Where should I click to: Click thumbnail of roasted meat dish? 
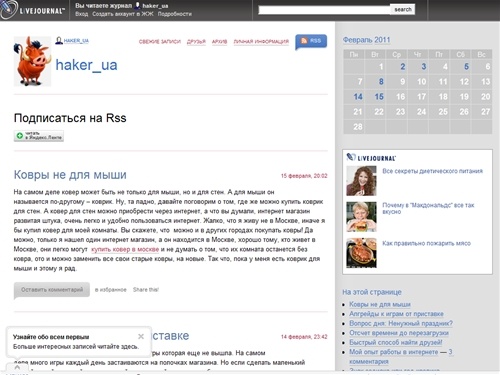(x=361, y=253)
